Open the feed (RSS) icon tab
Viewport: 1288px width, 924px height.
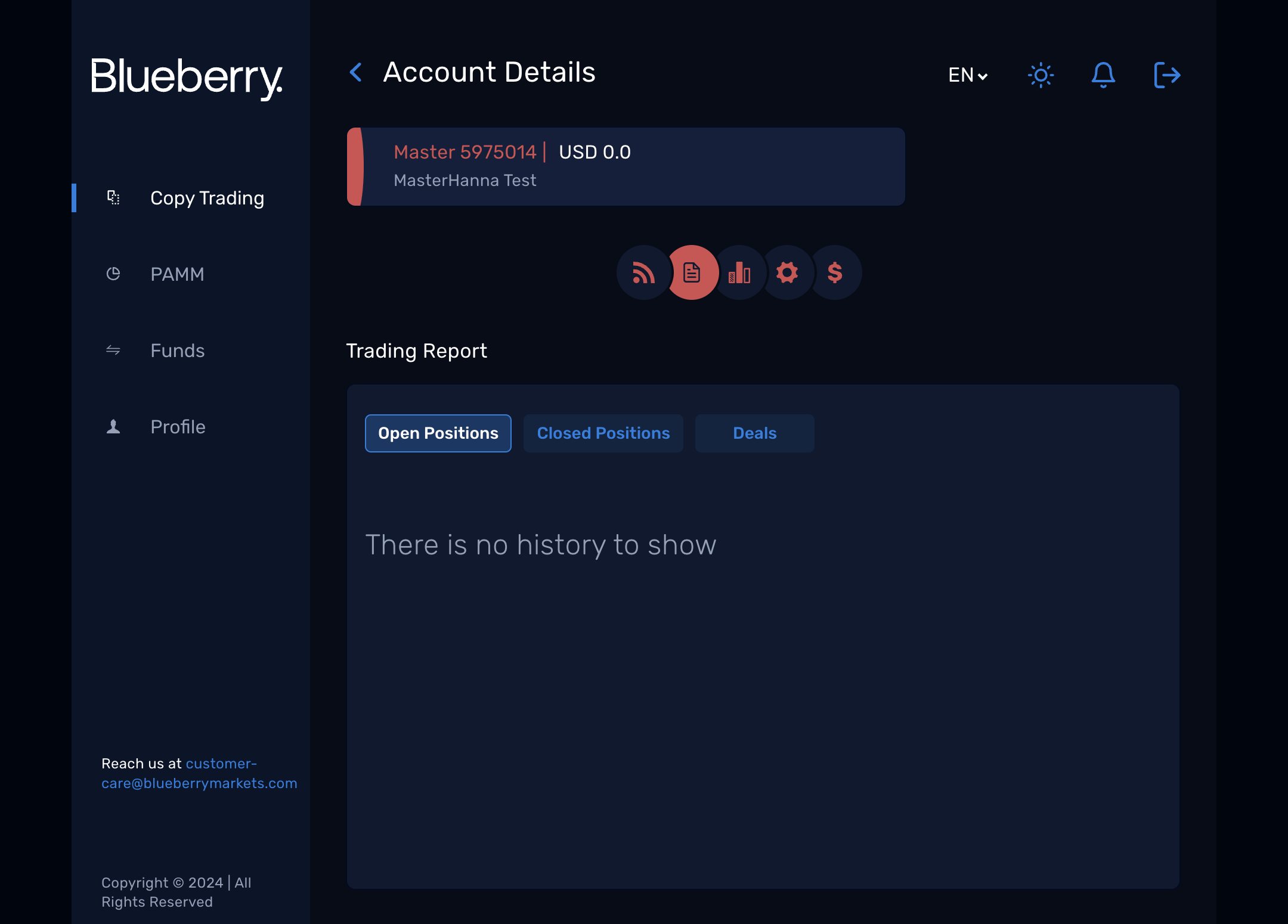[644, 272]
